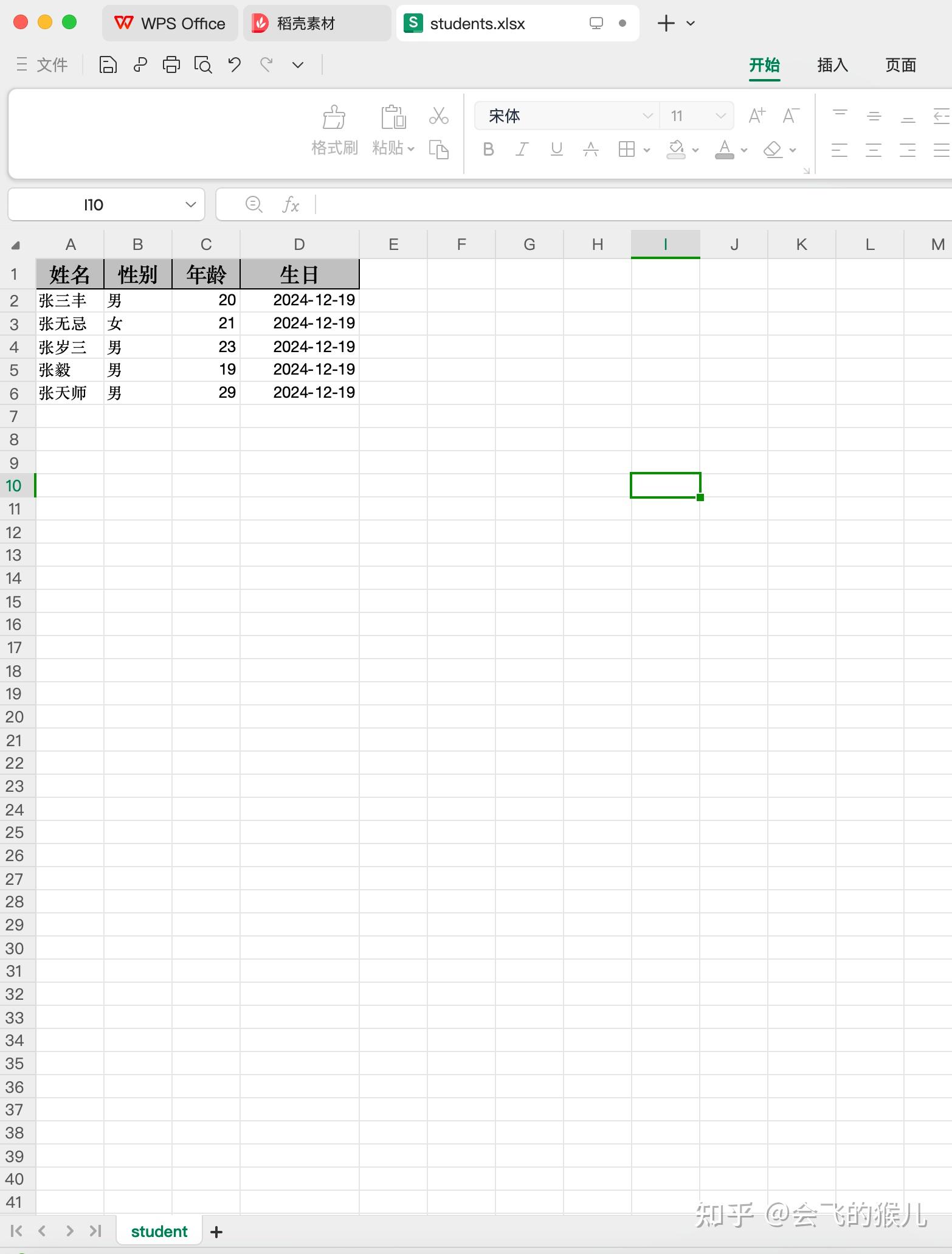Screen dimensions: 952x1254
Task: Click the new tab plus button
Action: coord(666,23)
